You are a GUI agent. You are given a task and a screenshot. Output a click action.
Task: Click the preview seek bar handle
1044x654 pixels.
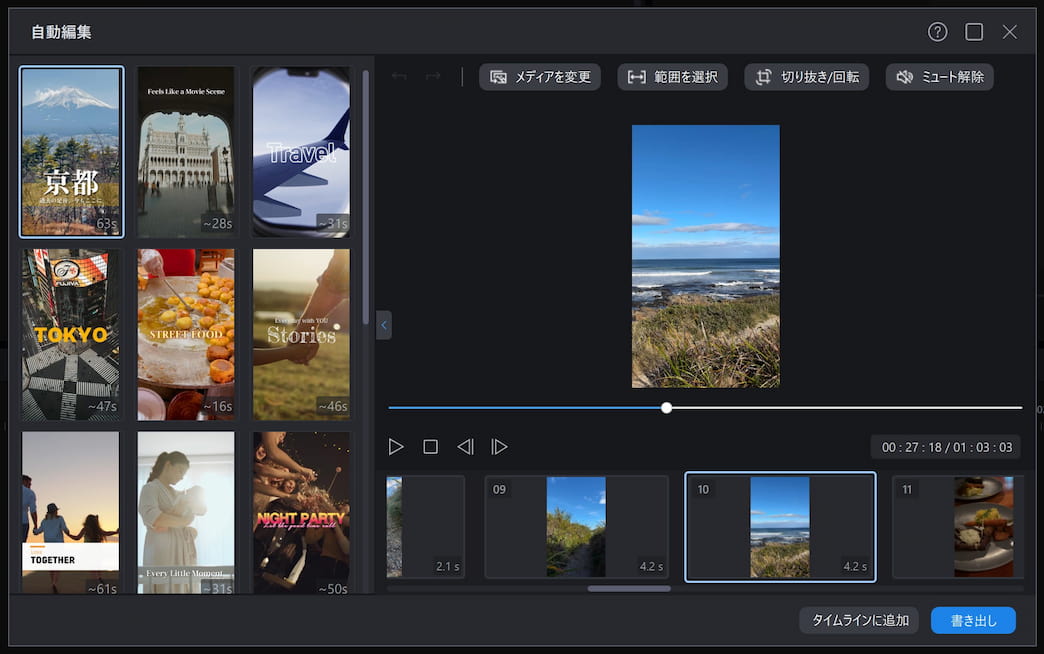pos(667,408)
